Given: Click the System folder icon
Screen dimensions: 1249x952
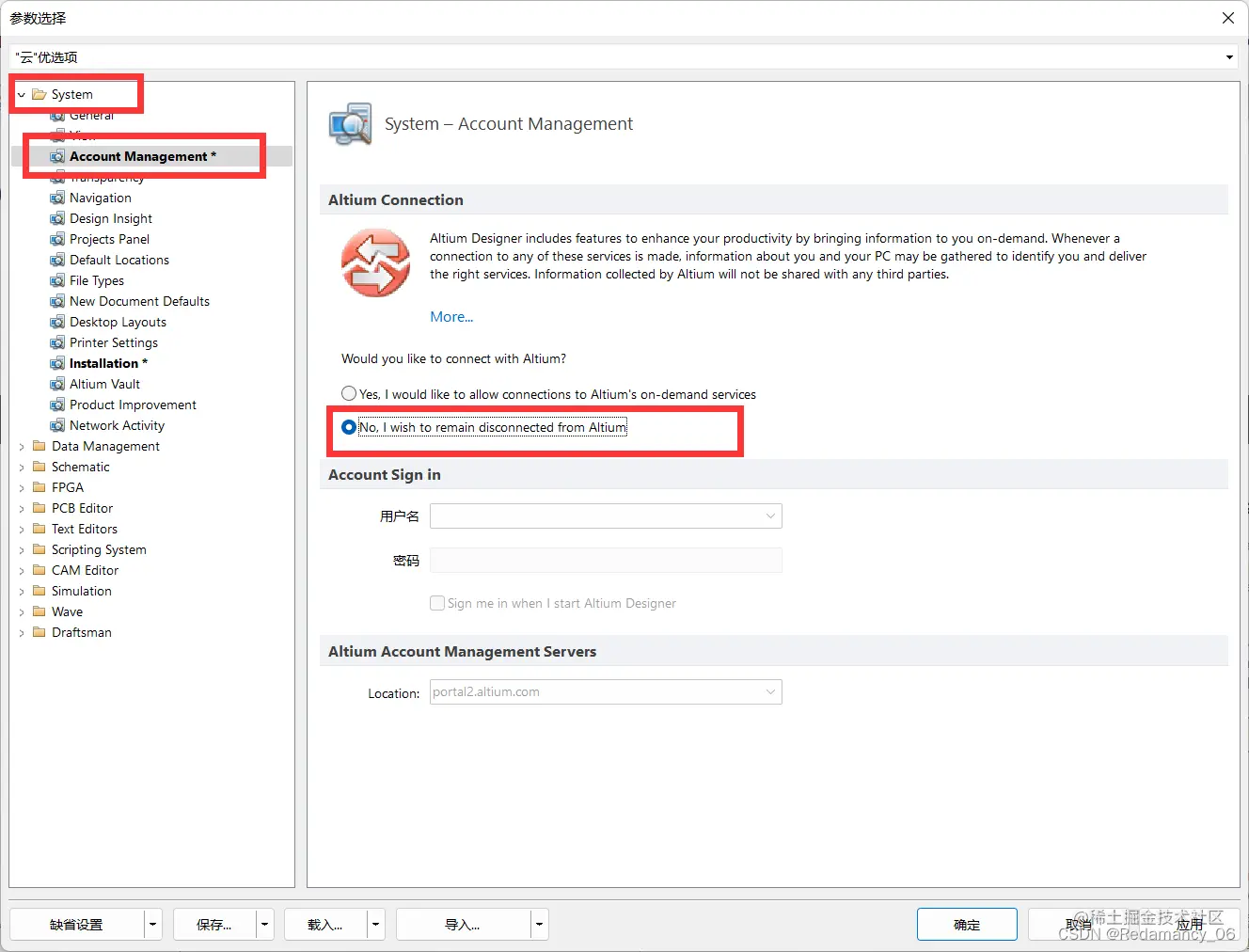Looking at the screenshot, I should 40,94.
